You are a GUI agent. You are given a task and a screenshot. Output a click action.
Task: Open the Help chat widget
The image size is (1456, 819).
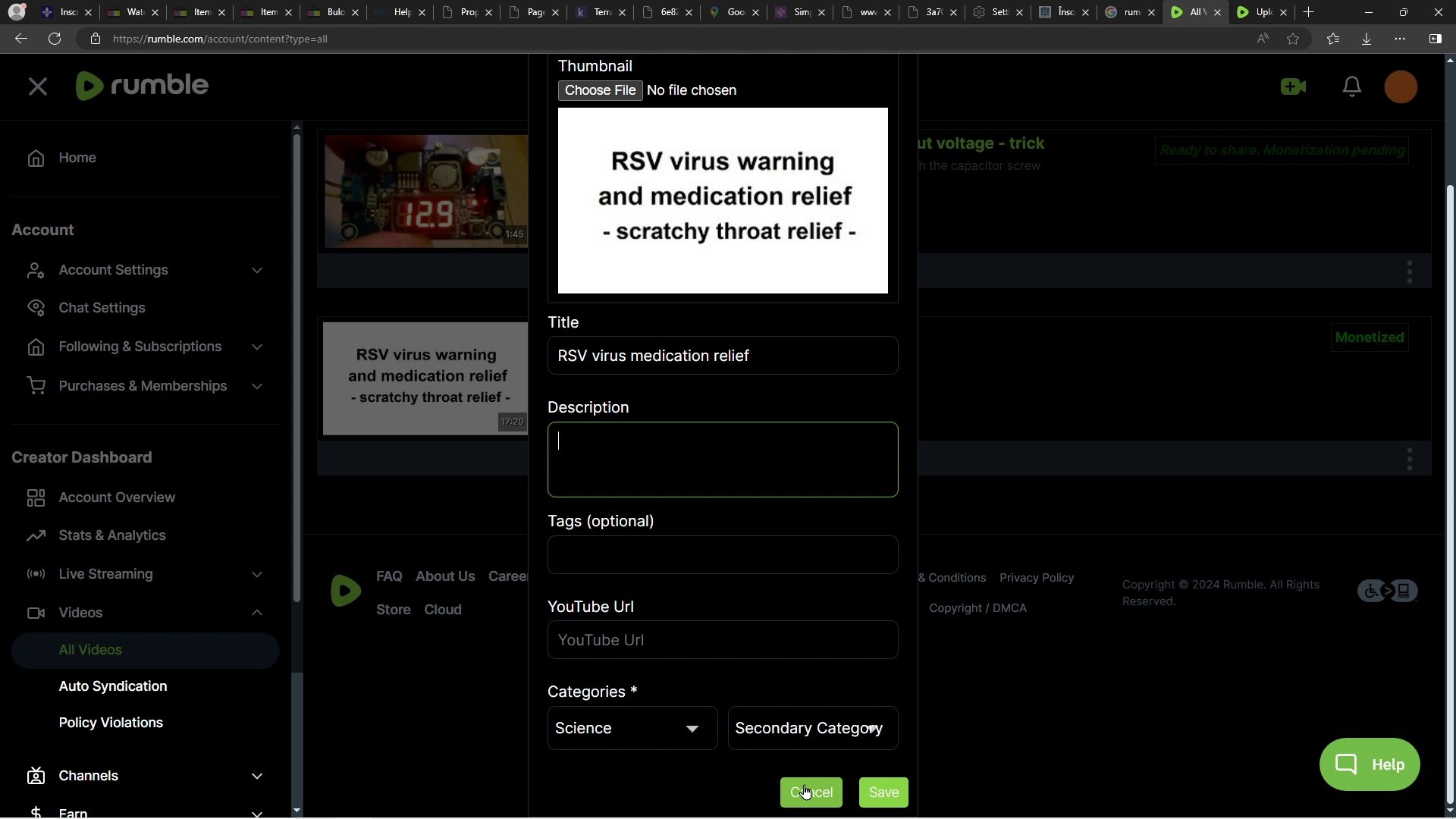[1370, 764]
